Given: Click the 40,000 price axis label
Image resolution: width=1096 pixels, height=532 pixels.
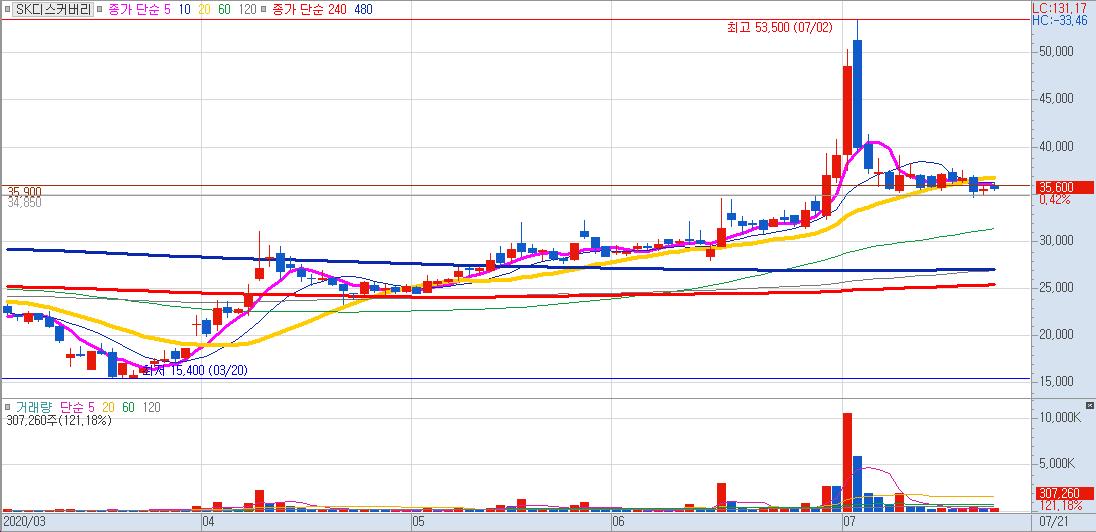Looking at the screenshot, I should click(x=1055, y=147).
